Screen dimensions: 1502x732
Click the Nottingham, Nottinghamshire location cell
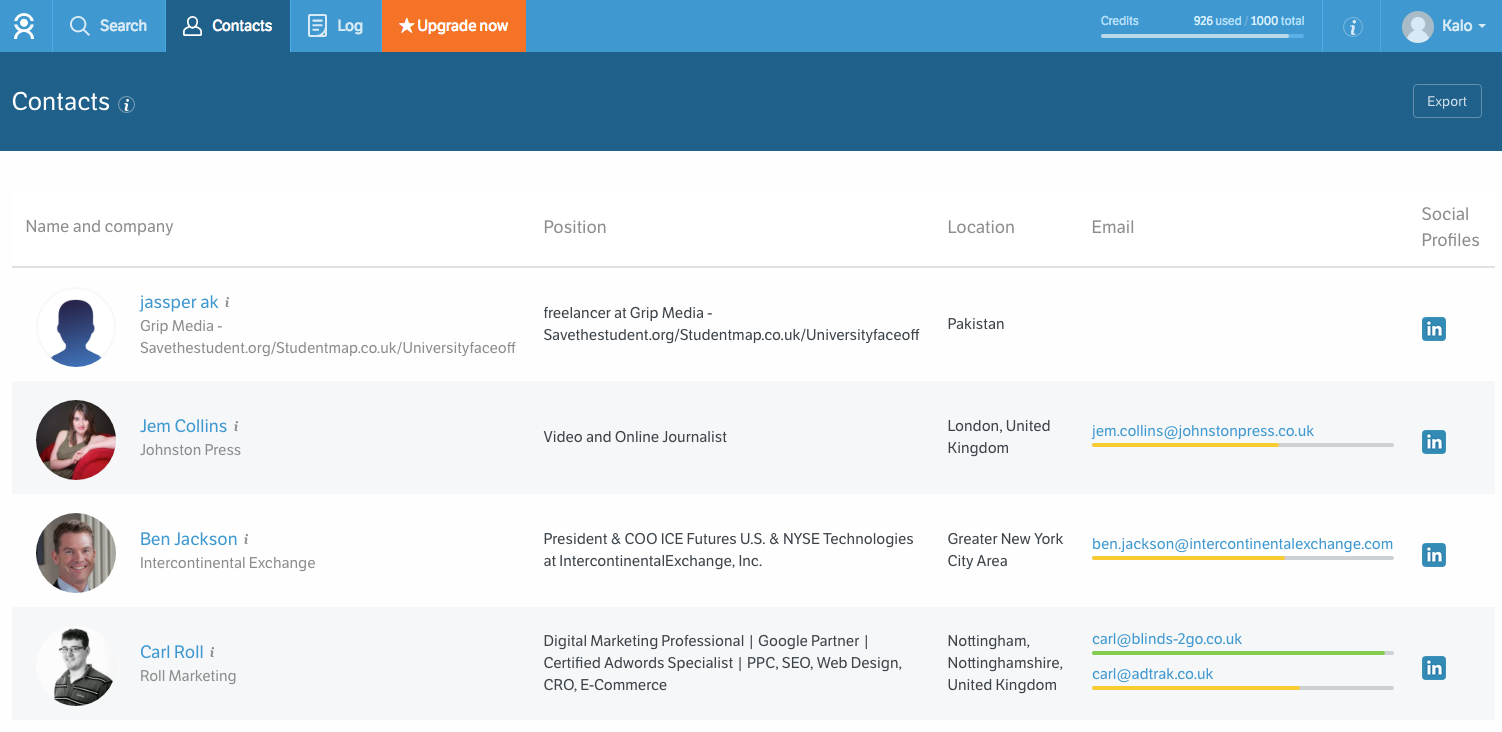pyautogui.click(x=1005, y=663)
